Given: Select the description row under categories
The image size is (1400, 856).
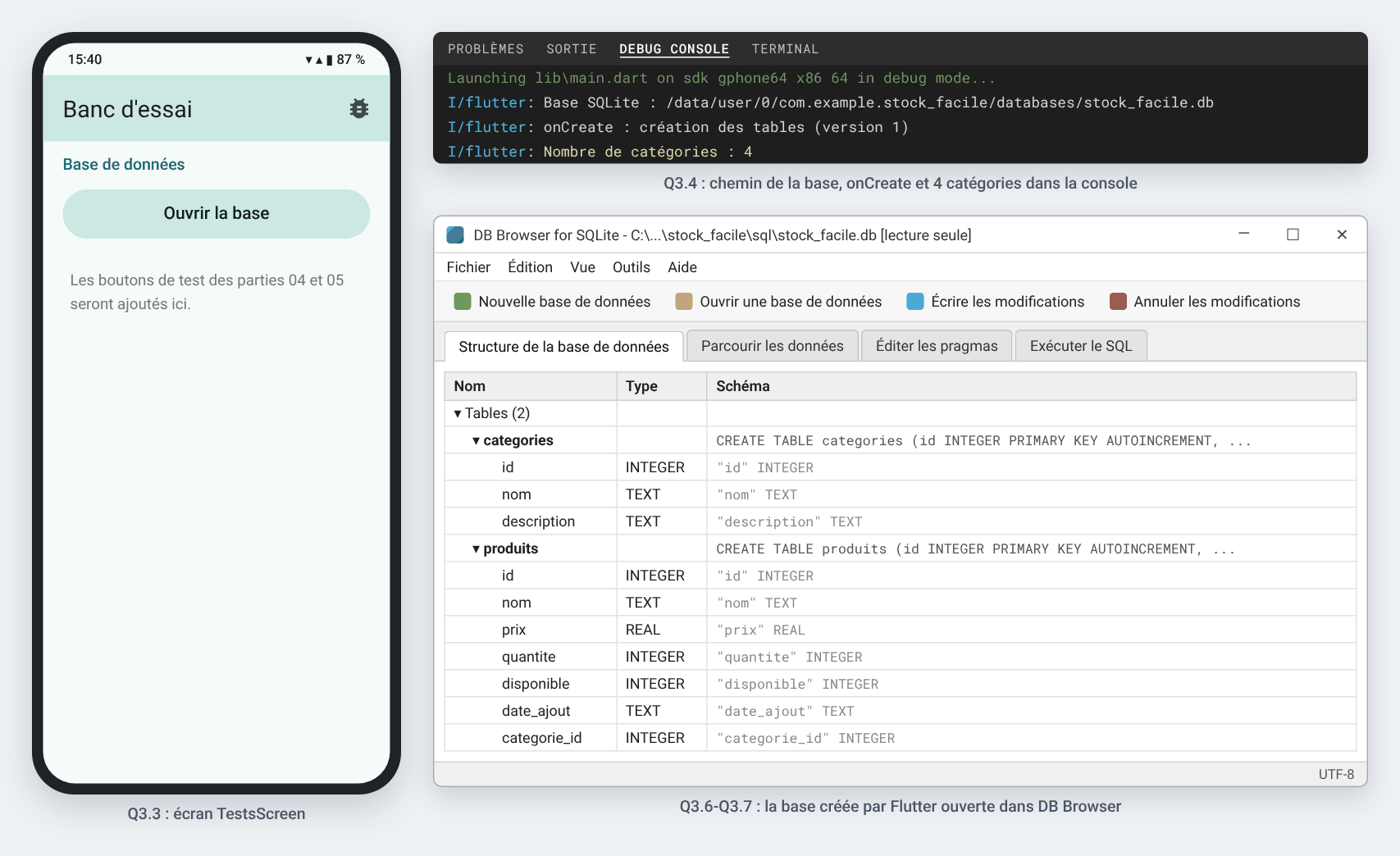Looking at the screenshot, I should pos(901,521).
